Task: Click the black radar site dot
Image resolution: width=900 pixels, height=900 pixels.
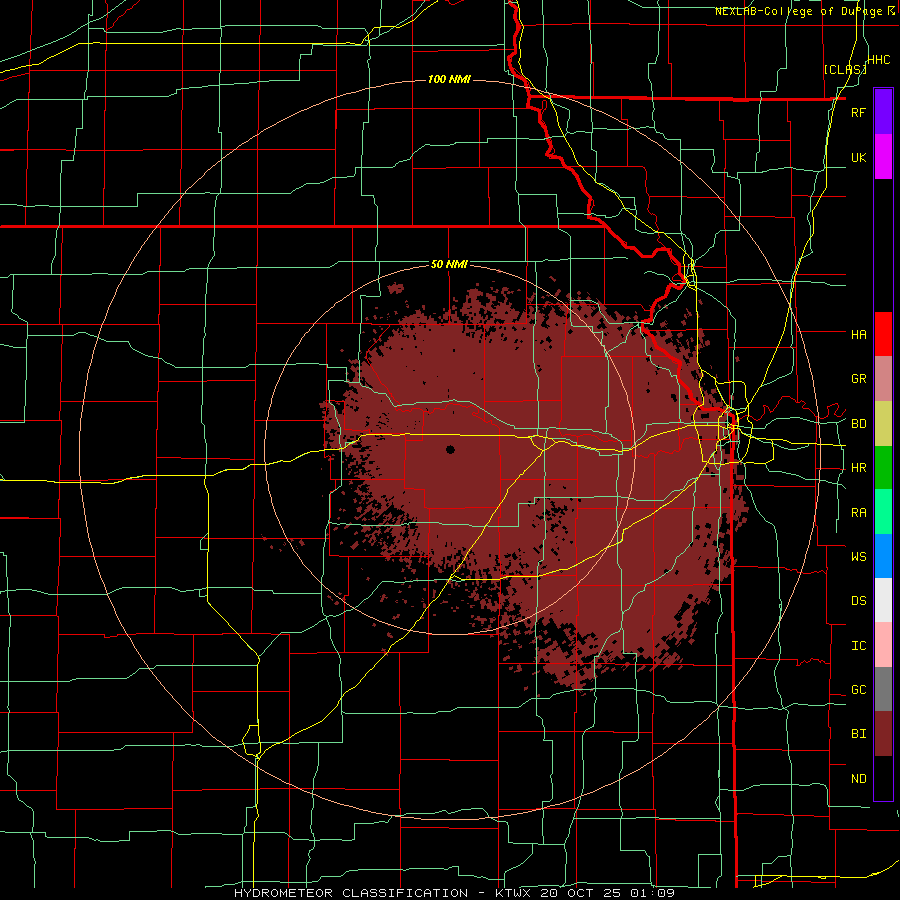Action: tap(451, 449)
